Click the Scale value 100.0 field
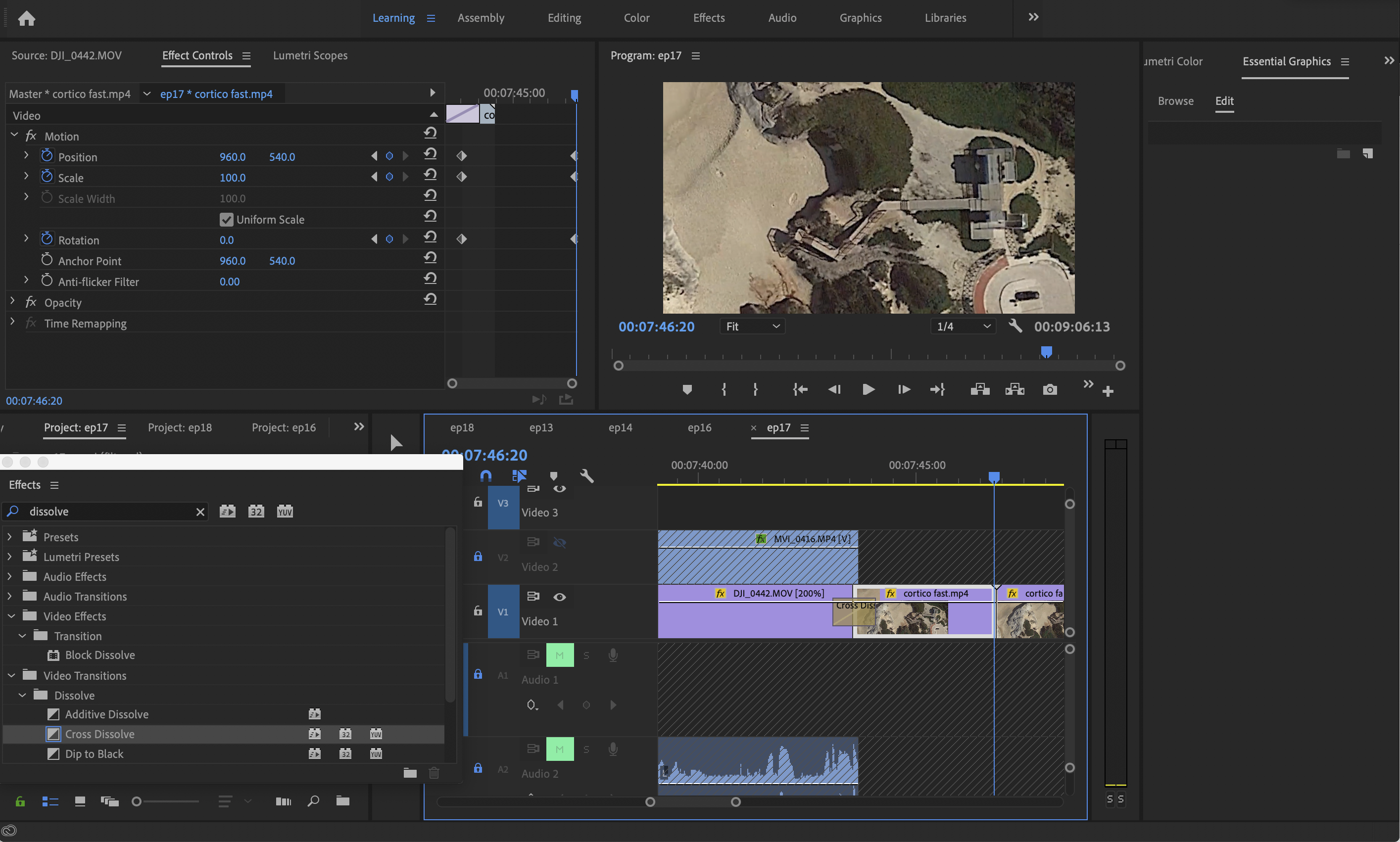Viewport: 1400px width, 842px height. click(x=233, y=178)
